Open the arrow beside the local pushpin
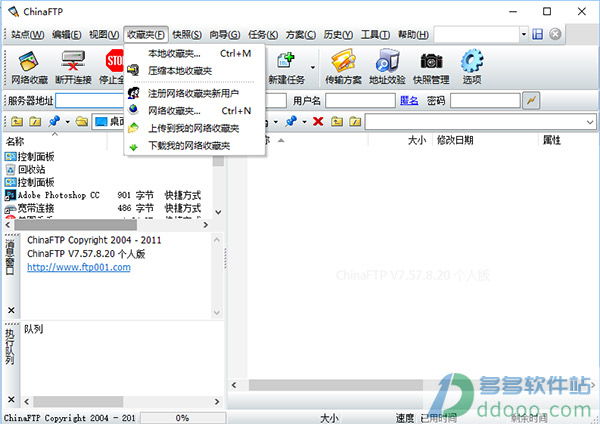The image size is (600, 424). (x=68, y=122)
